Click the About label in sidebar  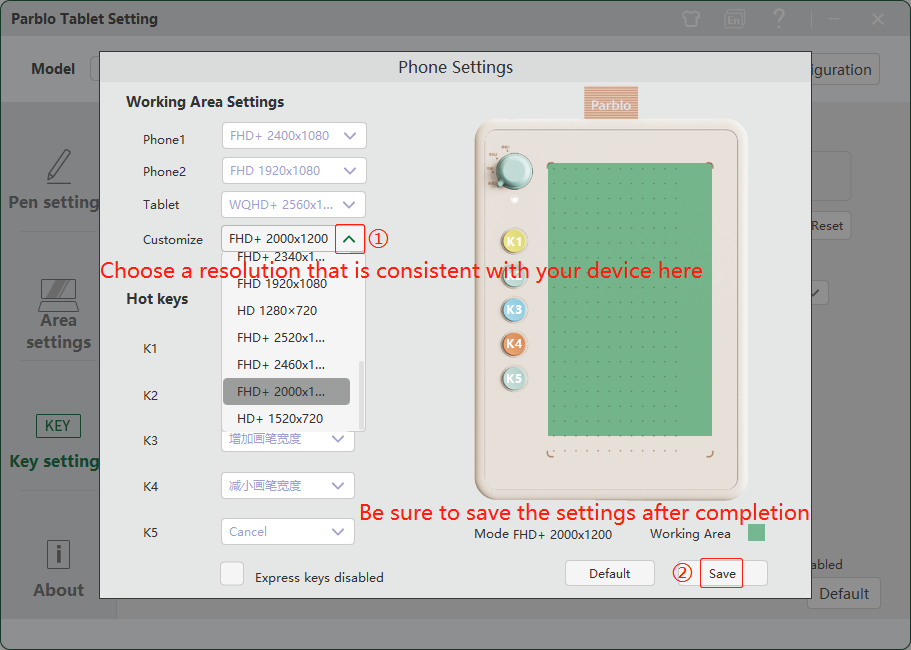pos(59,590)
